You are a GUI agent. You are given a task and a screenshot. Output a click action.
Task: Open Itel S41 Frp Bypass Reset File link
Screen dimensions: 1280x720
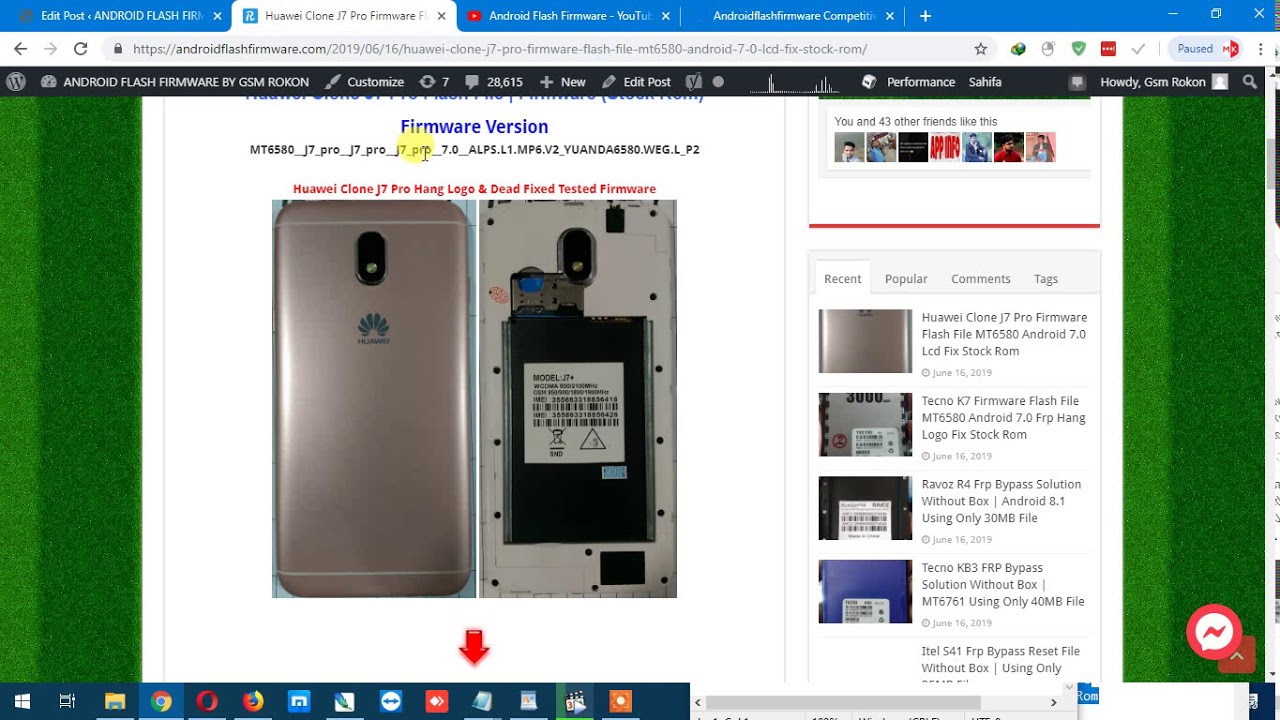1000,665
